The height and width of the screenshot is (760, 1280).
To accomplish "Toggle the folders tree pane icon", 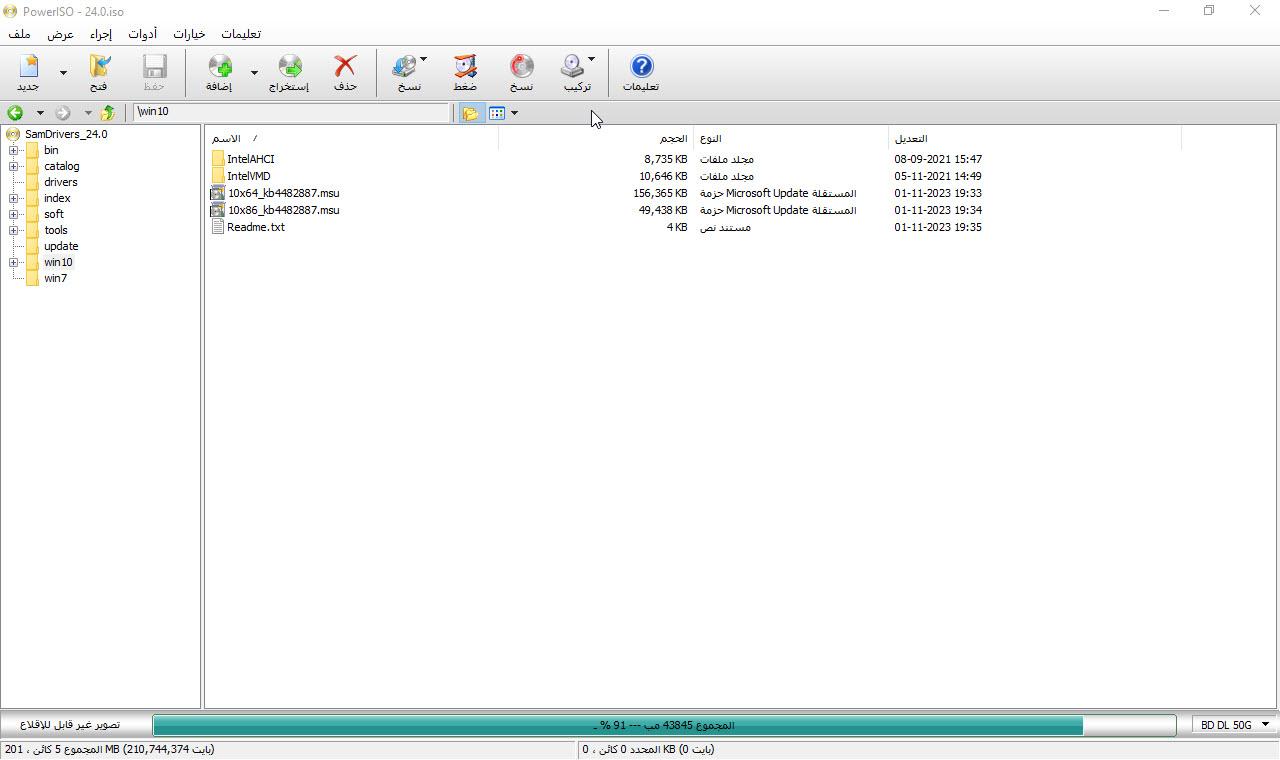I will point(469,113).
